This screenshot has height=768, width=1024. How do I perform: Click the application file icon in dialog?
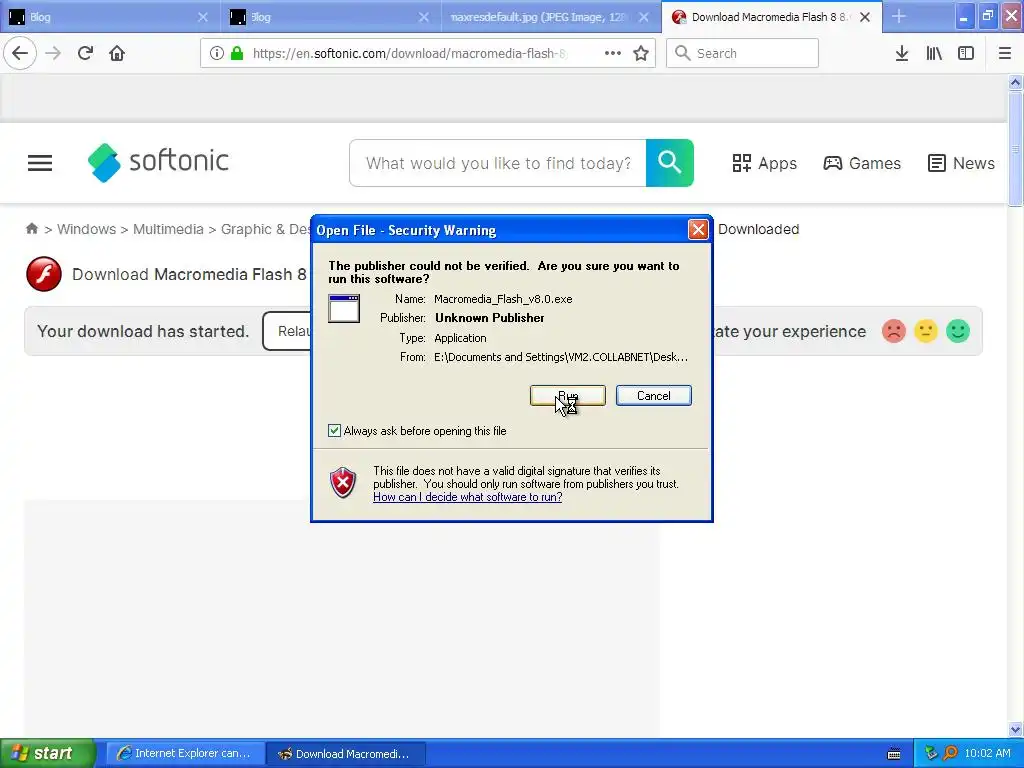(x=344, y=308)
